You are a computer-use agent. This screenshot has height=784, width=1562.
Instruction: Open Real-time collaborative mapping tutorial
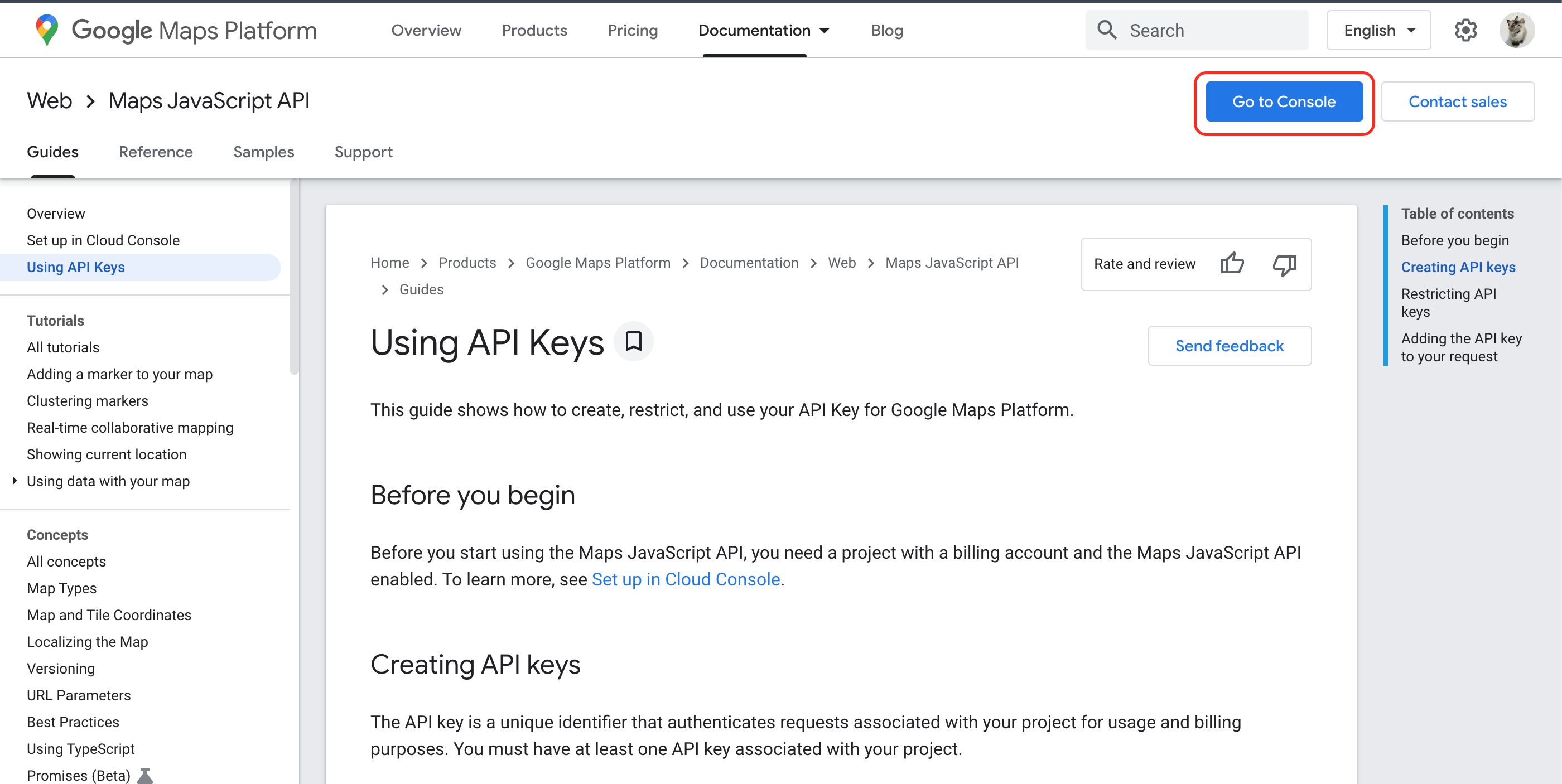[x=130, y=427]
